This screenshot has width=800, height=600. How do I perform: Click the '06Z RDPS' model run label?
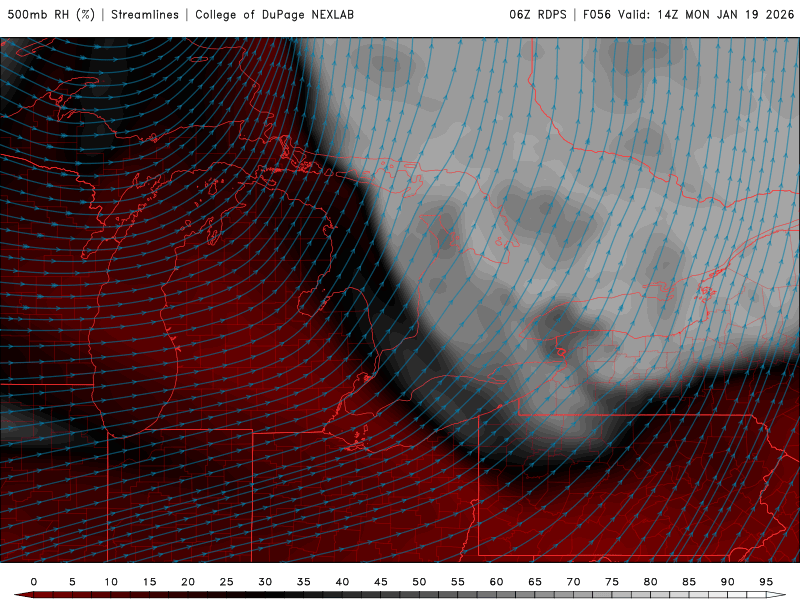(538, 15)
